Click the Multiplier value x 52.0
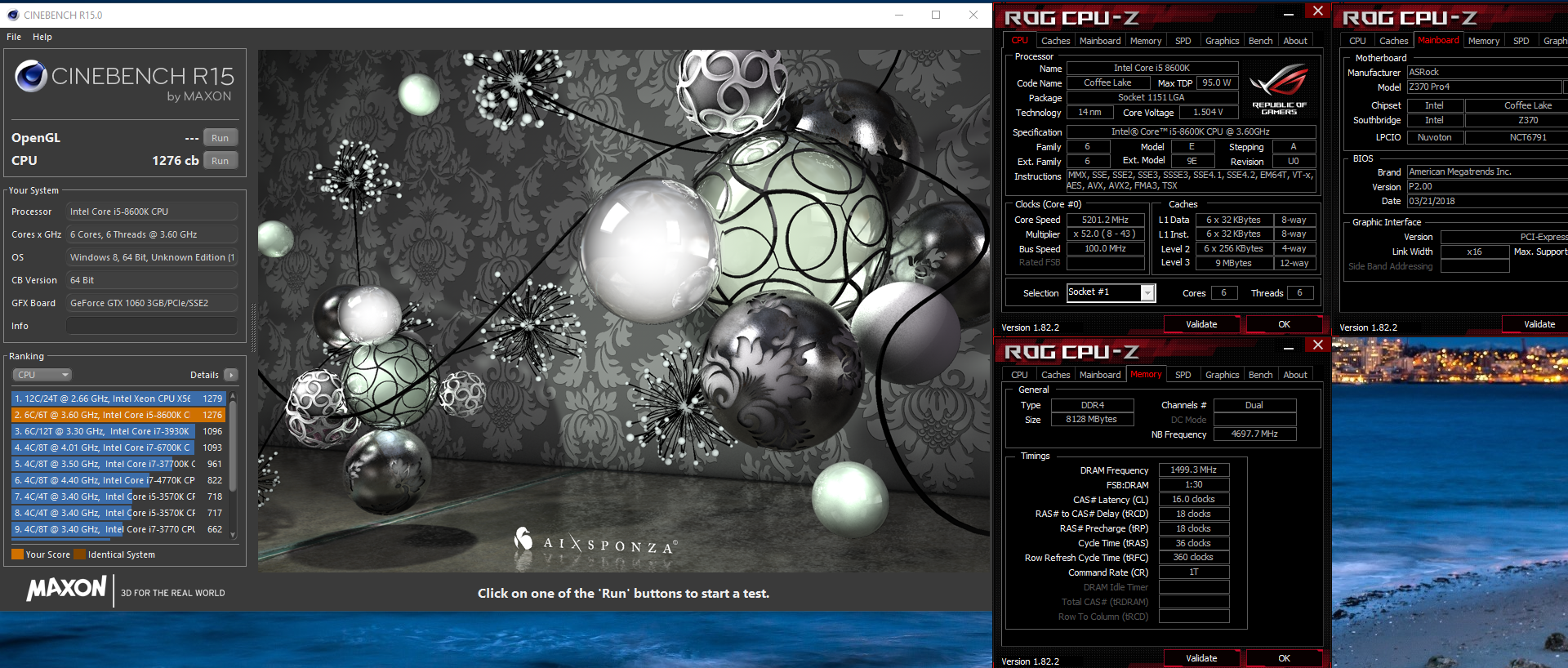1568x668 pixels. pyautogui.click(x=1105, y=234)
